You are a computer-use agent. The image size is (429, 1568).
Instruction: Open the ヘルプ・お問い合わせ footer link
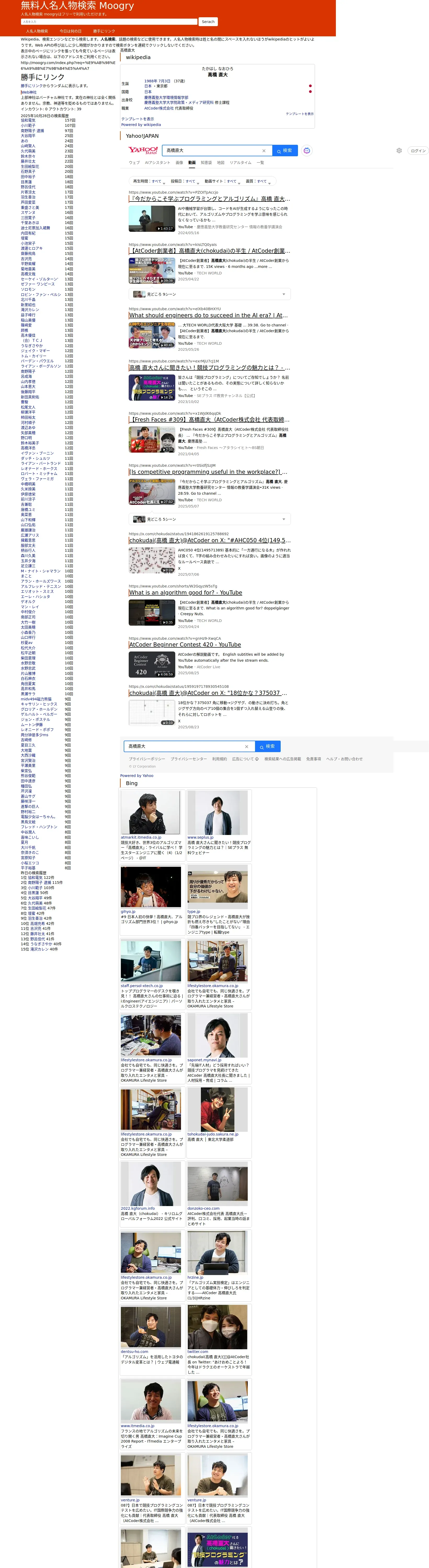344,759
